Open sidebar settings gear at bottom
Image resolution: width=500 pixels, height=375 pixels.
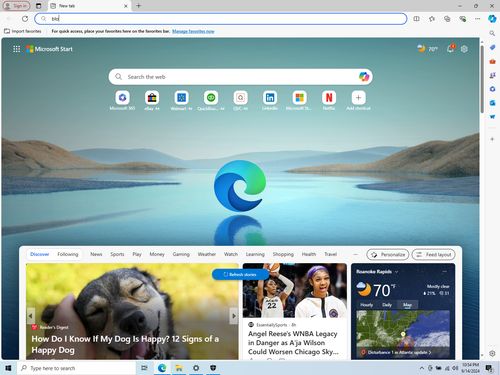pyautogui.click(x=492, y=353)
